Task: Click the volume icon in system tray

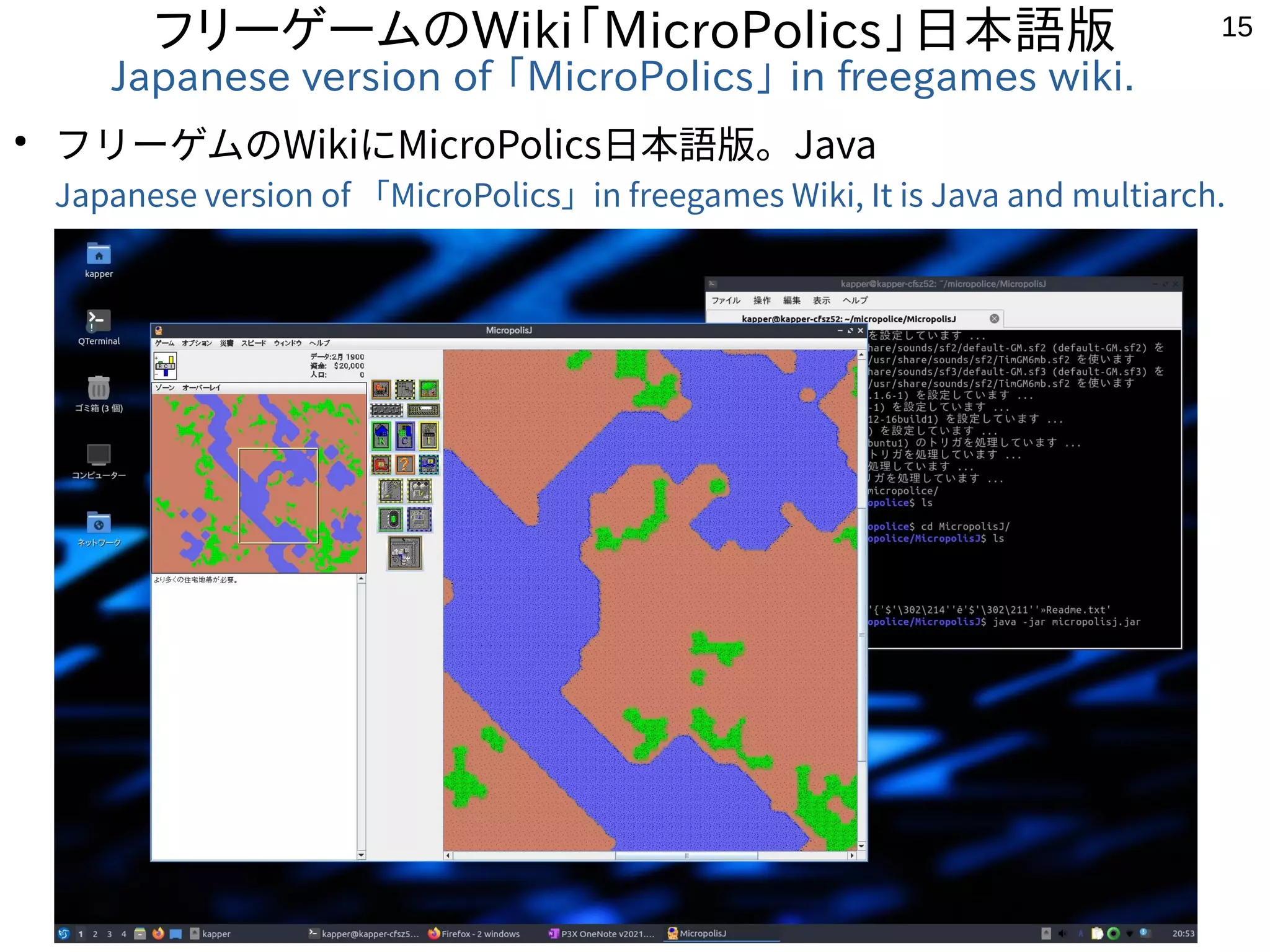Action: coord(1063,933)
